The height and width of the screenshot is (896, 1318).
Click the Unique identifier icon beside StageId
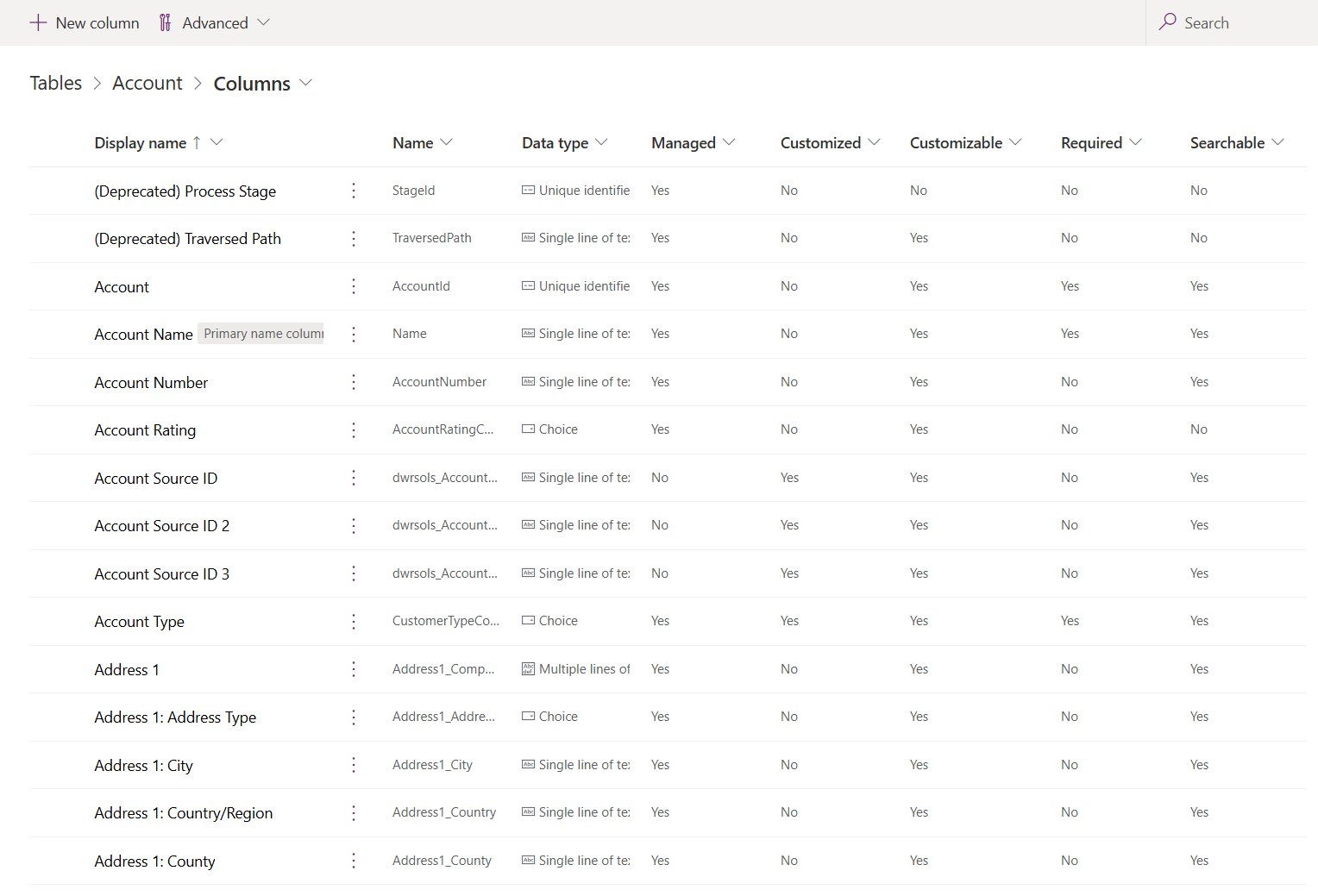point(529,190)
